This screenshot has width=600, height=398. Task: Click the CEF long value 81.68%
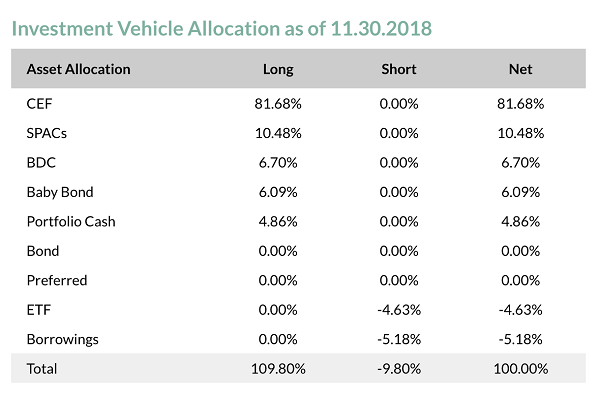[278, 104]
